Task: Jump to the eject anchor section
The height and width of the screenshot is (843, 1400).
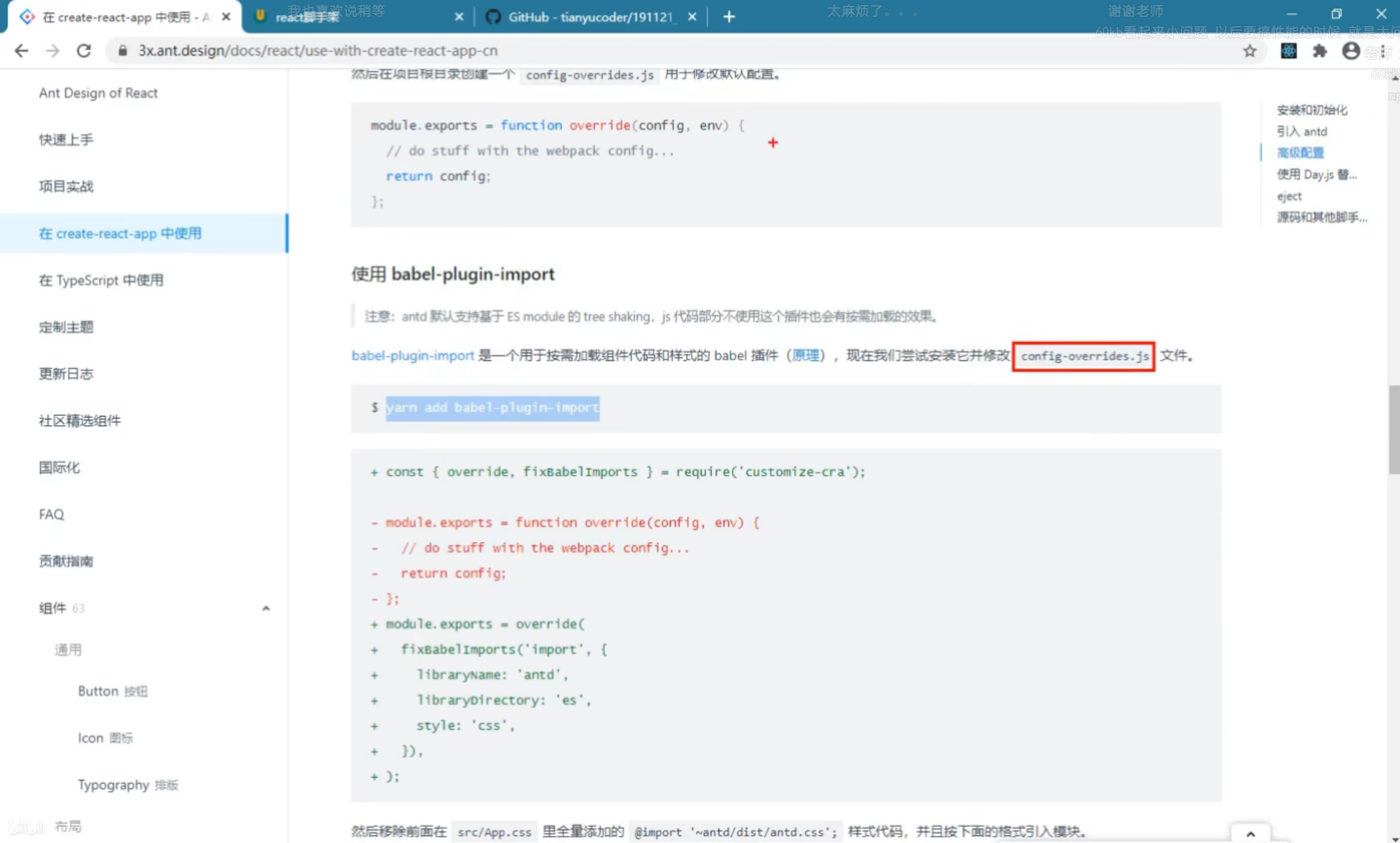Action: pos(1289,196)
